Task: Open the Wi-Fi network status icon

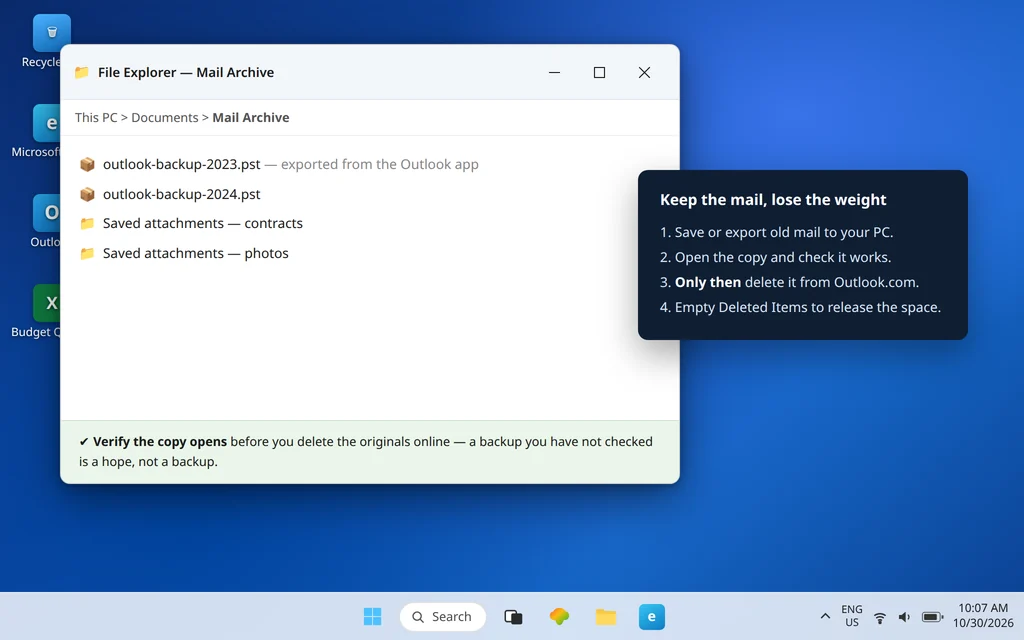Action: point(880,617)
